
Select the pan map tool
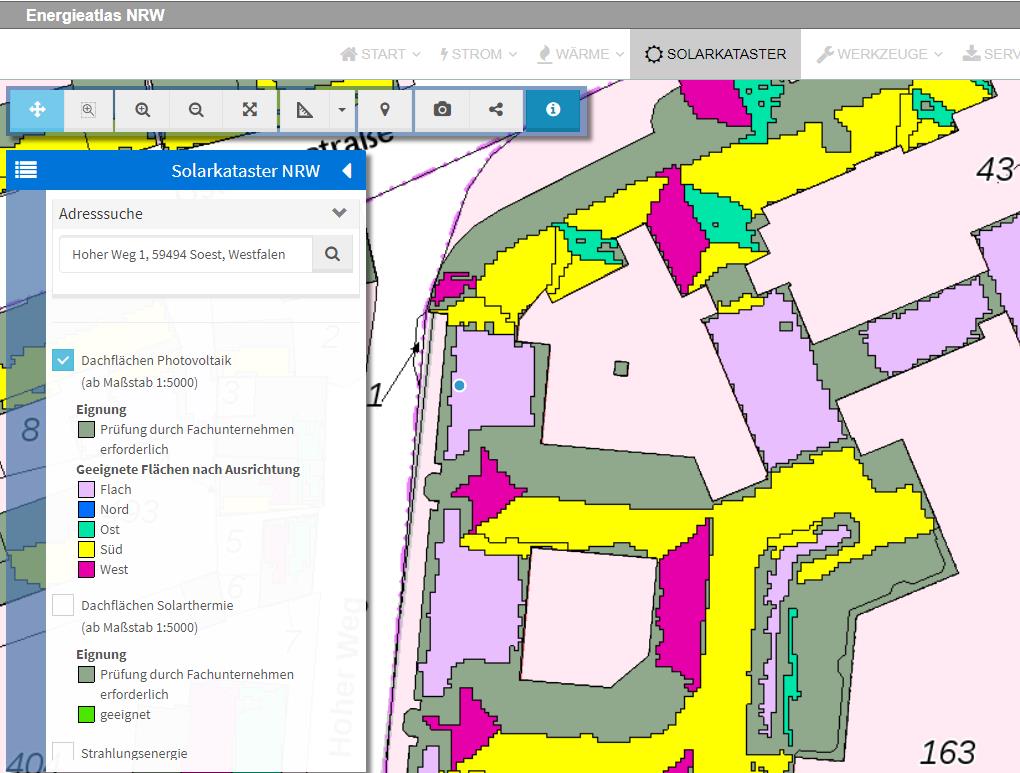click(37, 110)
